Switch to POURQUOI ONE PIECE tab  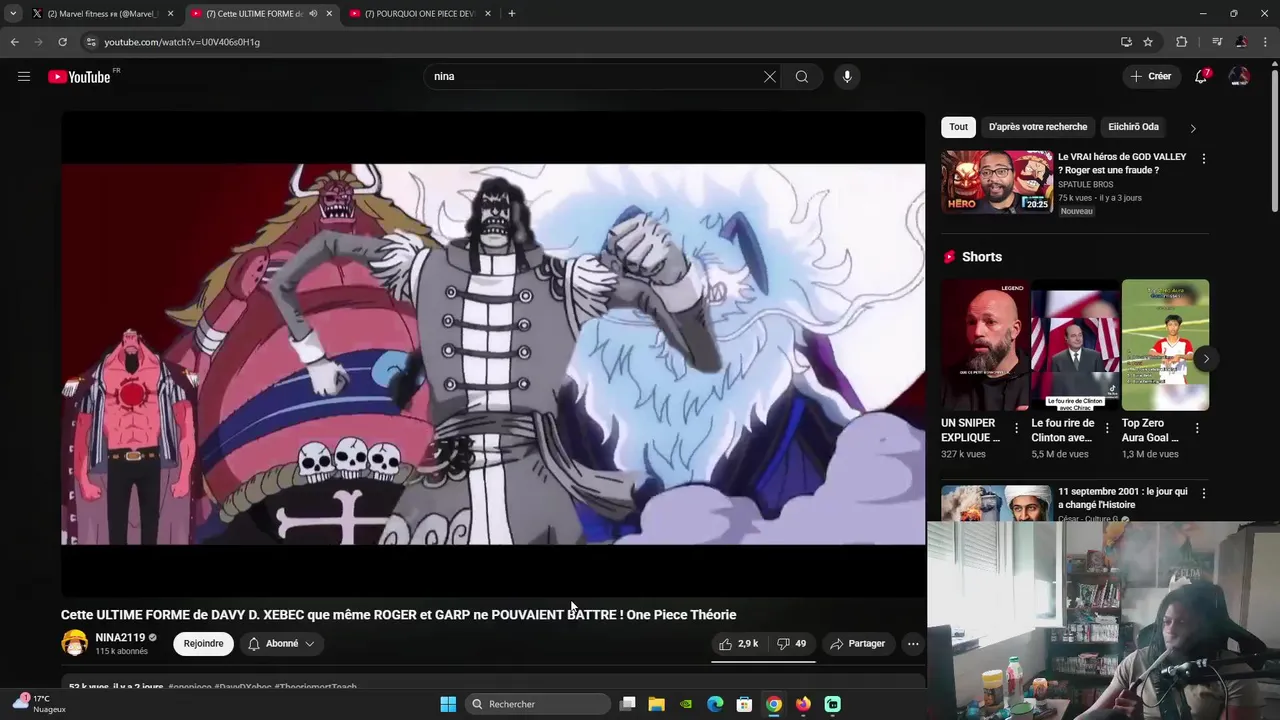coord(420,14)
